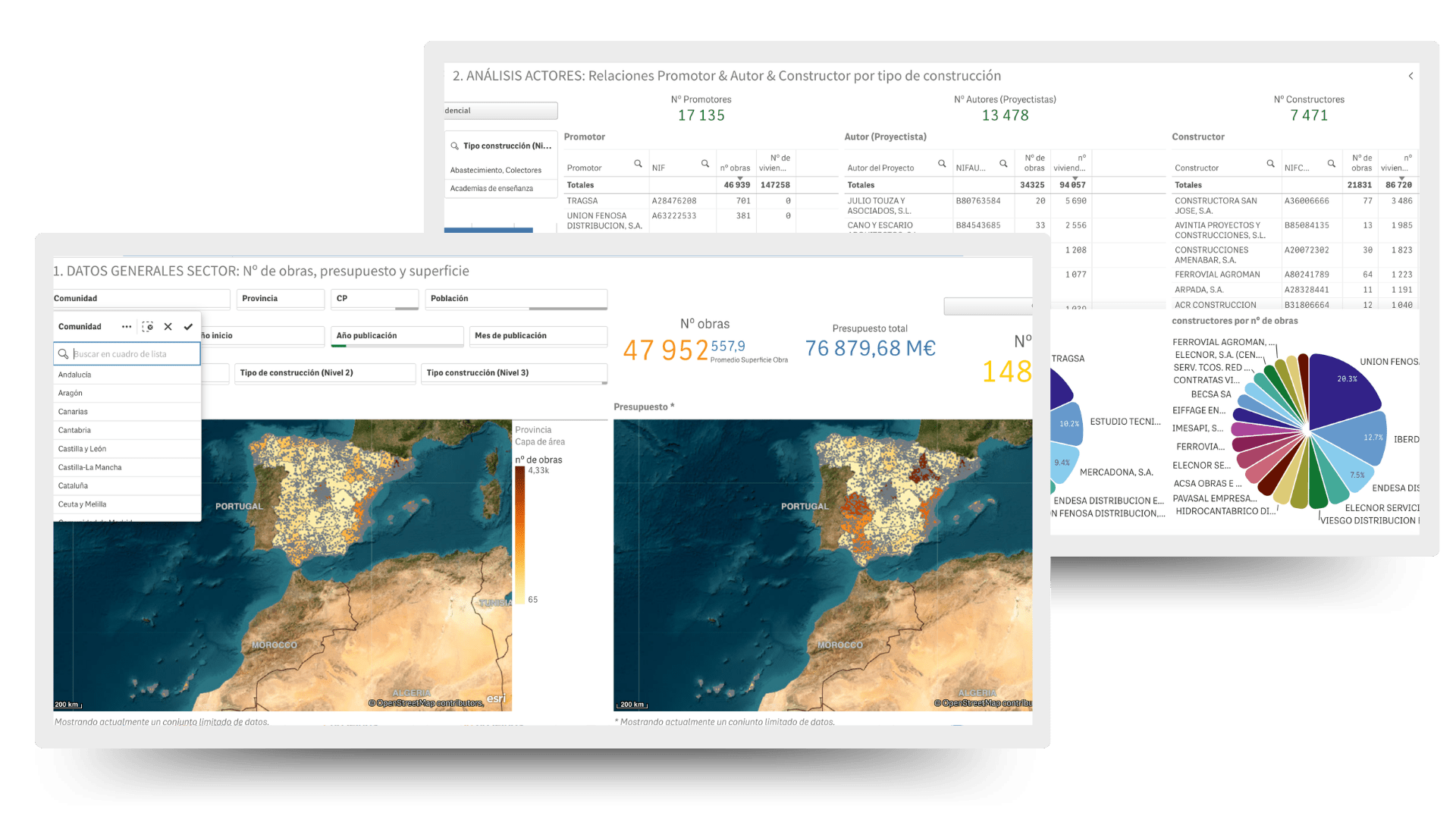Select Castilla-La Mancha in the list
Image resolution: width=1456 pixels, height=819 pixels.
[127, 467]
